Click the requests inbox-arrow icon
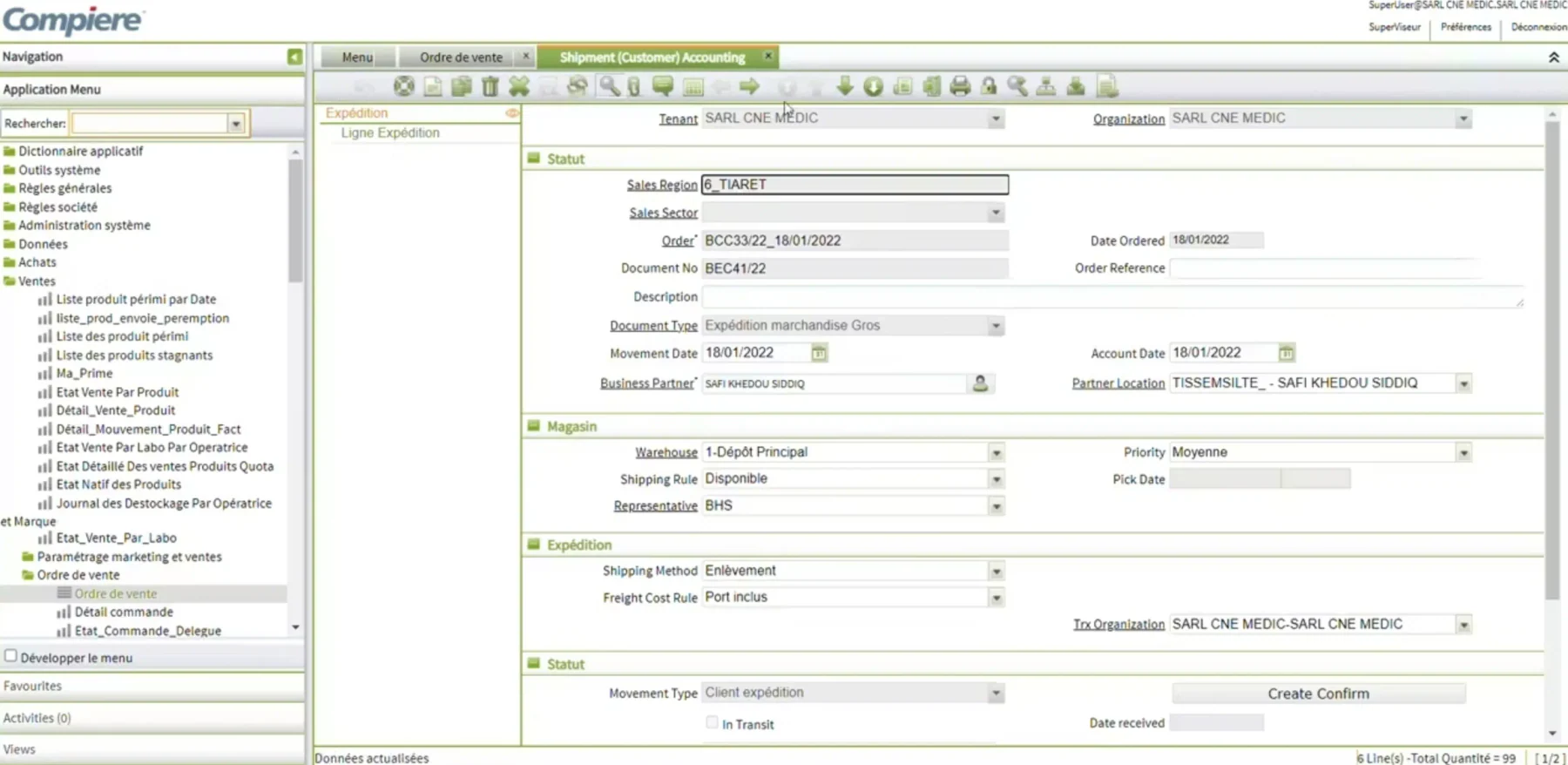 tap(1076, 86)
